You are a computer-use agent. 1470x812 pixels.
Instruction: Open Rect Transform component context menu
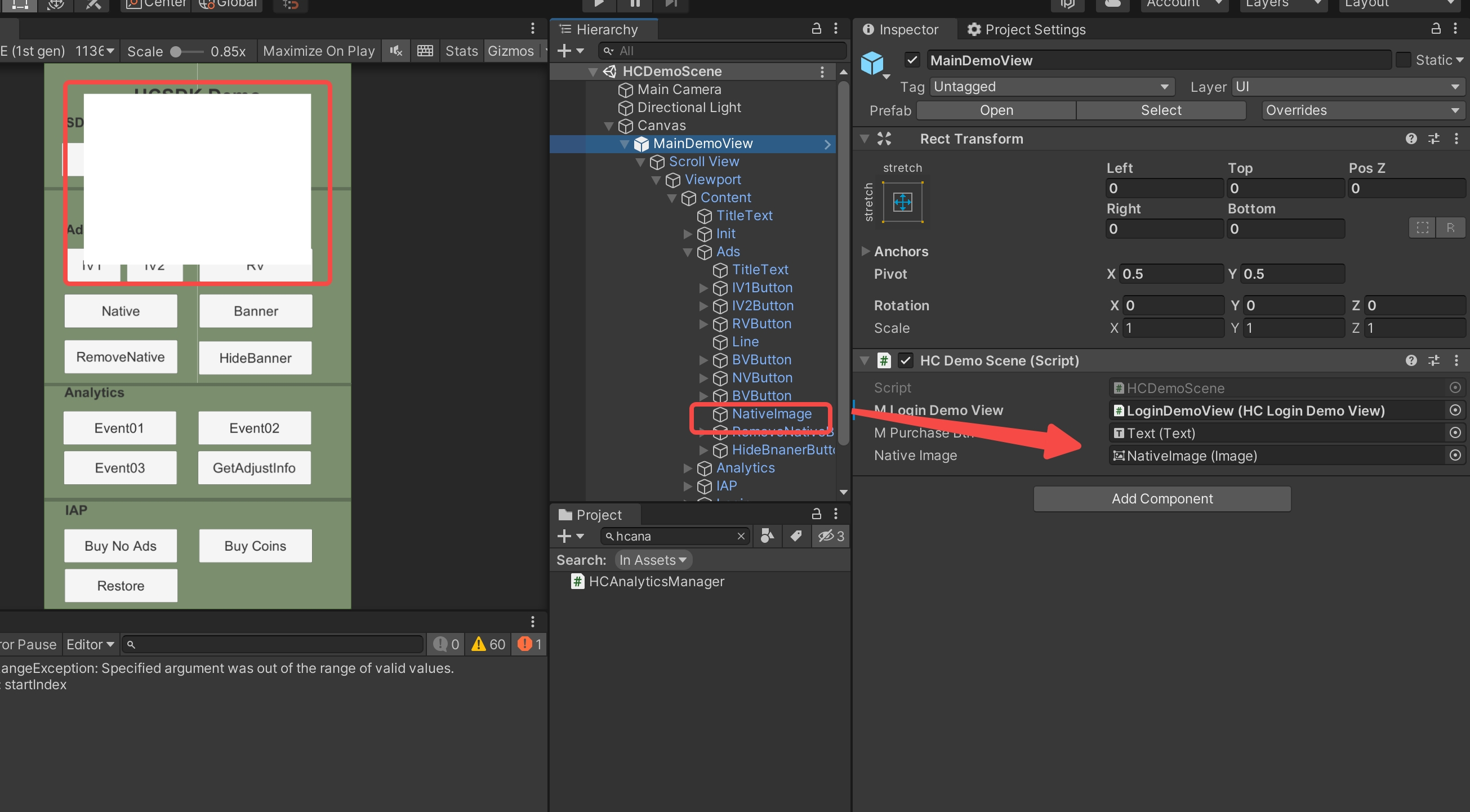pyautogui.click(x=1456, y=139)
